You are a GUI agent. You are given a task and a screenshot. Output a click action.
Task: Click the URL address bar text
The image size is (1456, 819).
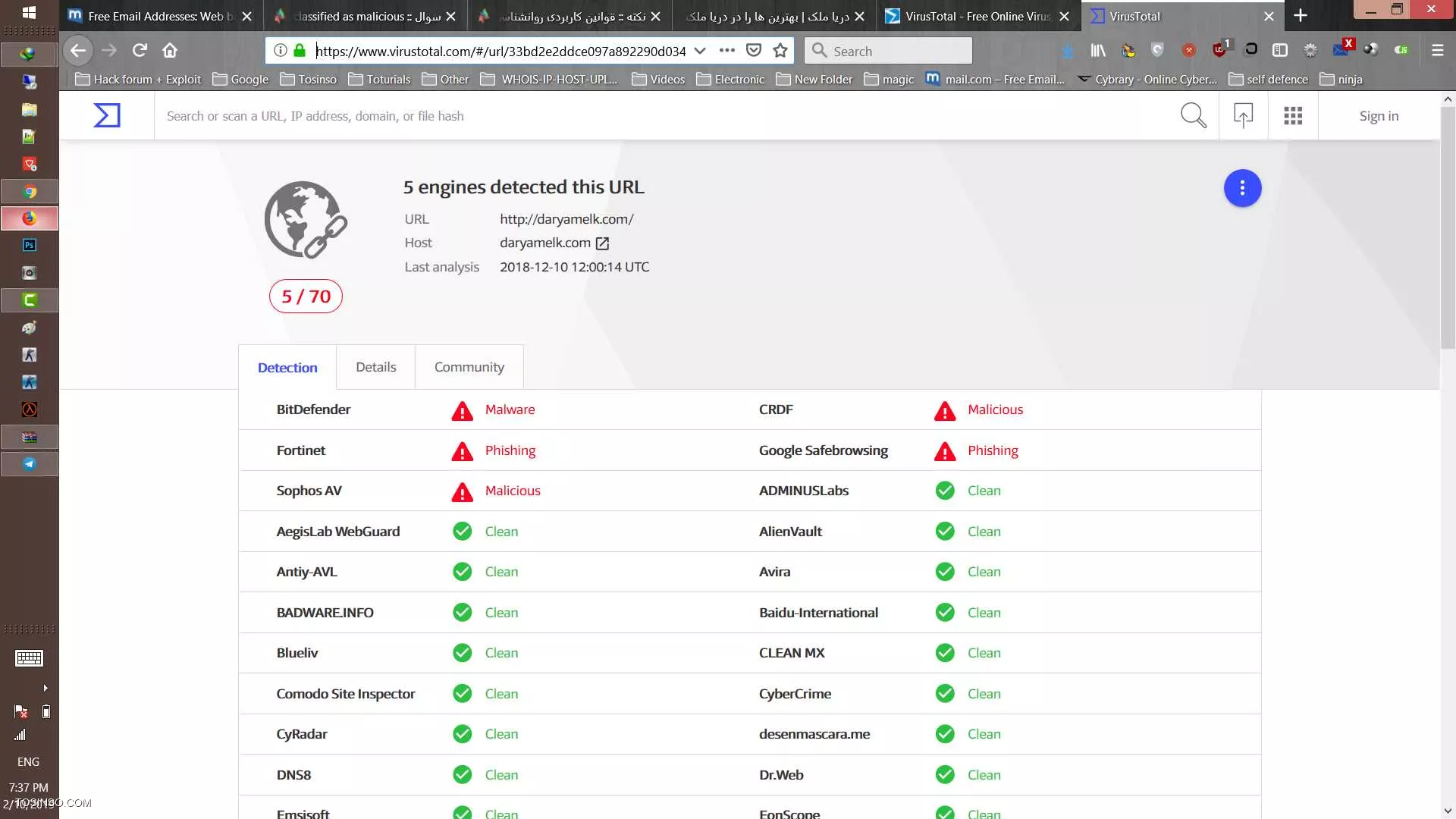[500, 51]
